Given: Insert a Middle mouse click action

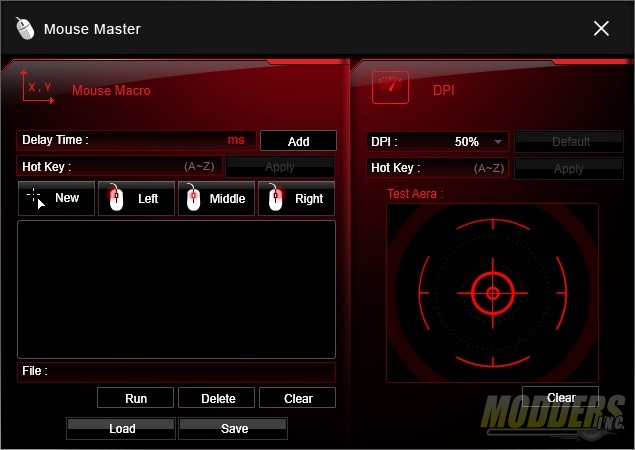Looking at the screenshot, I should (217, 198).
